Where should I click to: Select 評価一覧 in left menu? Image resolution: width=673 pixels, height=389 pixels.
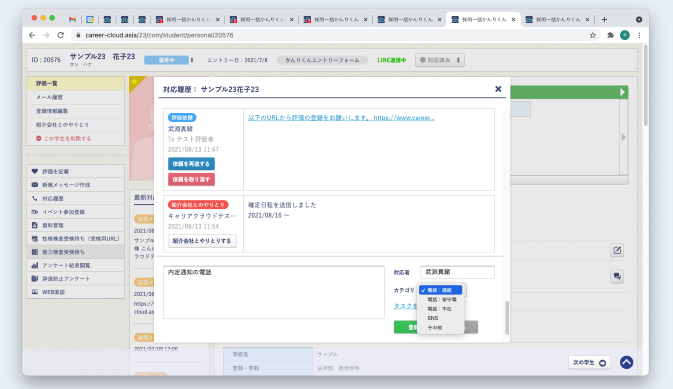(x=76, y=83)
